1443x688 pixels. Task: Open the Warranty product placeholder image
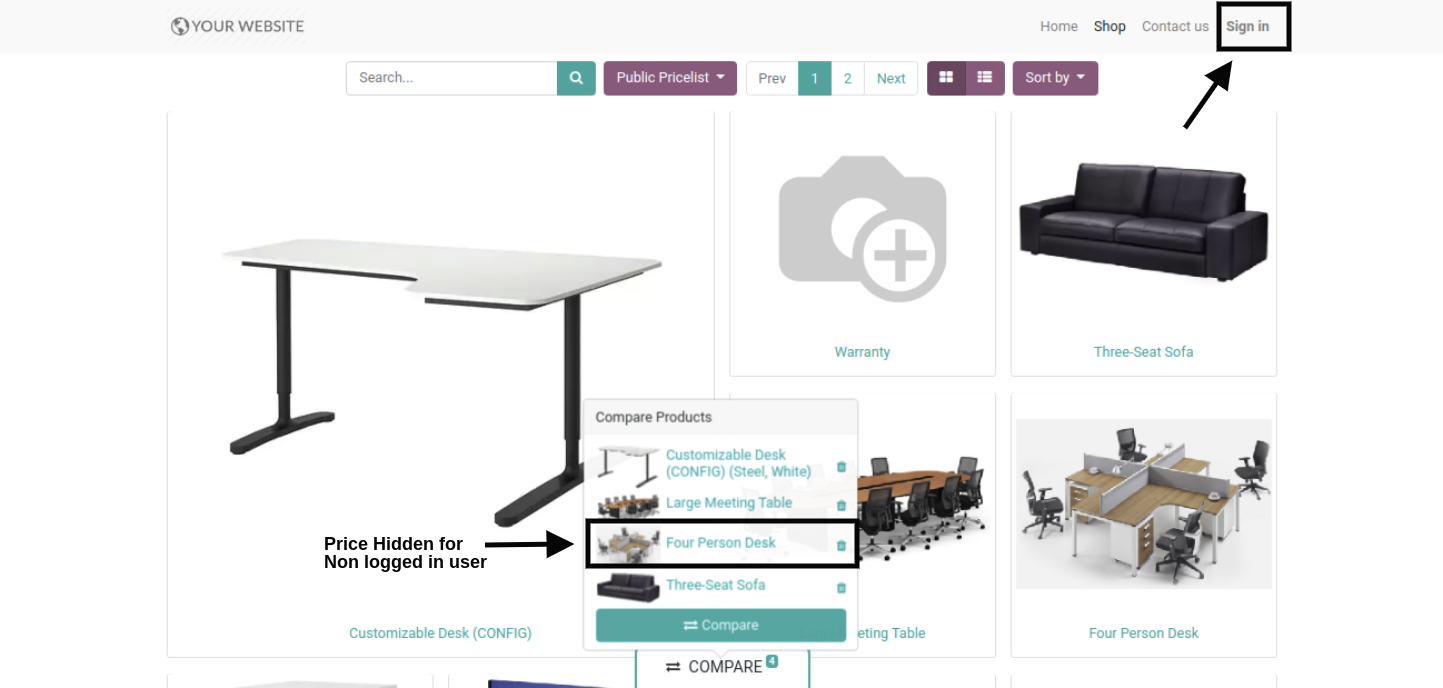click(862, 228)
